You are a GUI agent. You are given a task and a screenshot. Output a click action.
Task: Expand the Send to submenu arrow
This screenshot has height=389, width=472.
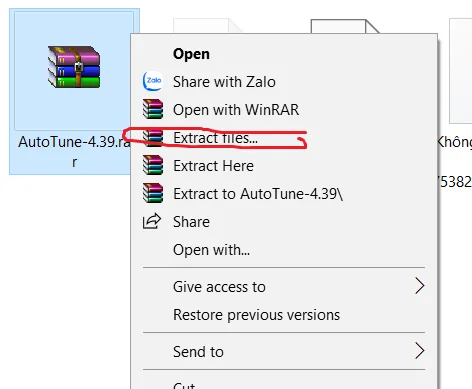click(420, 351)
